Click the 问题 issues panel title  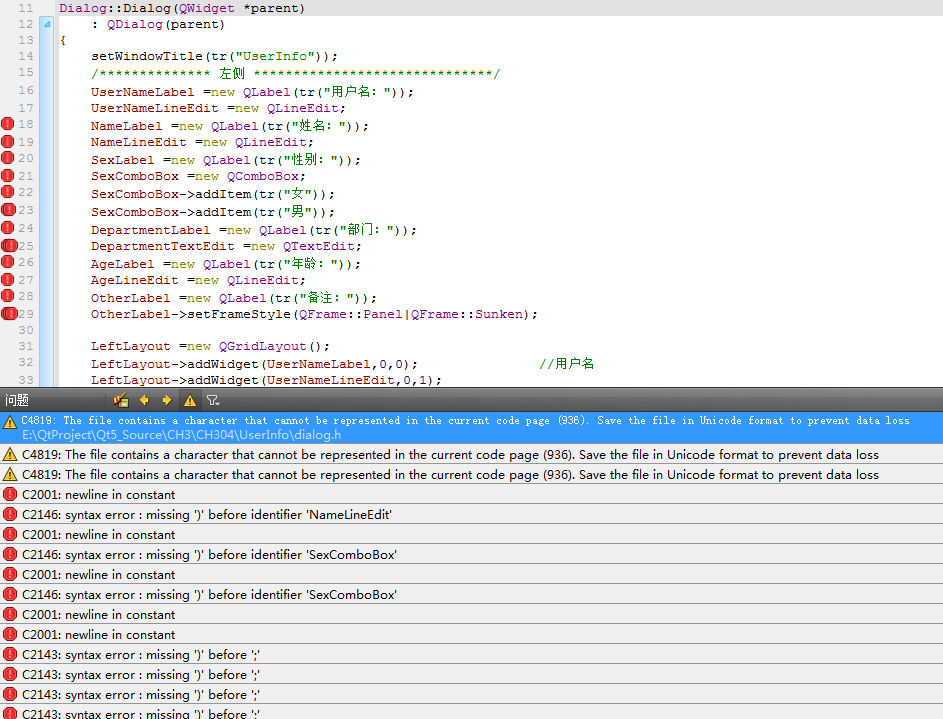point(17,400)
